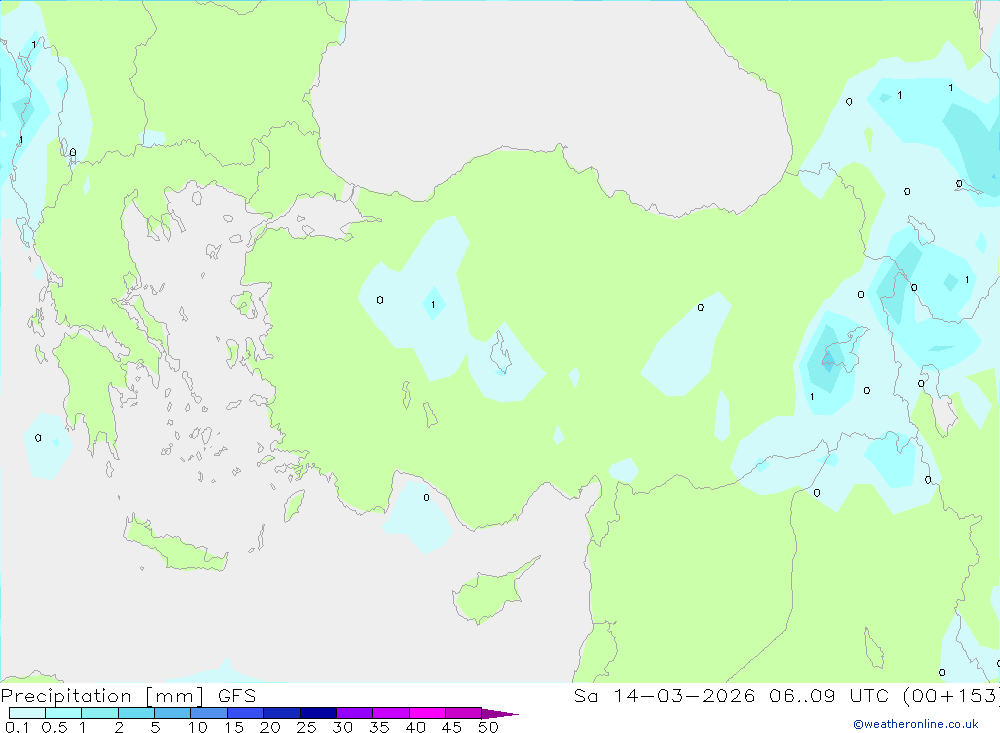Click the navy swatch between 25 and 30

click(x=318, y=713)
